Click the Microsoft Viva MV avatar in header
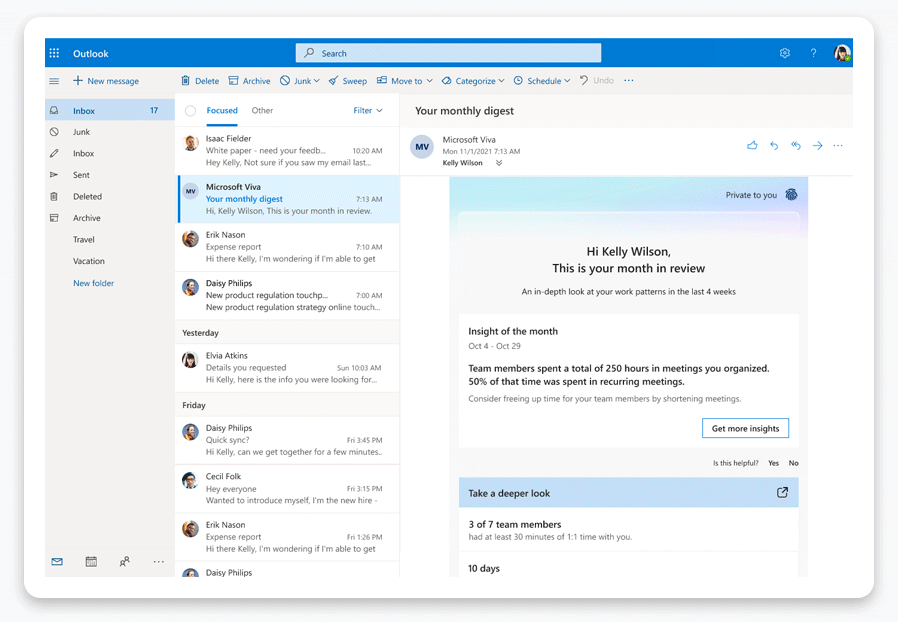 coord(422,147)
